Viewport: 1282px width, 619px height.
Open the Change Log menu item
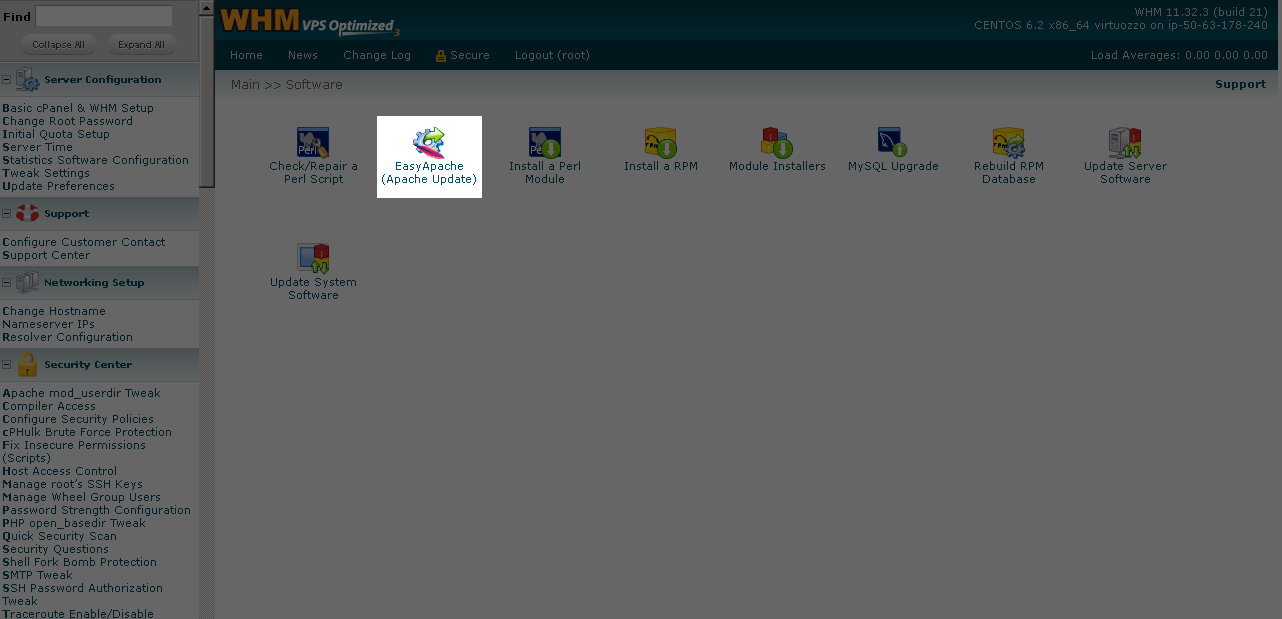pos(377,55)
